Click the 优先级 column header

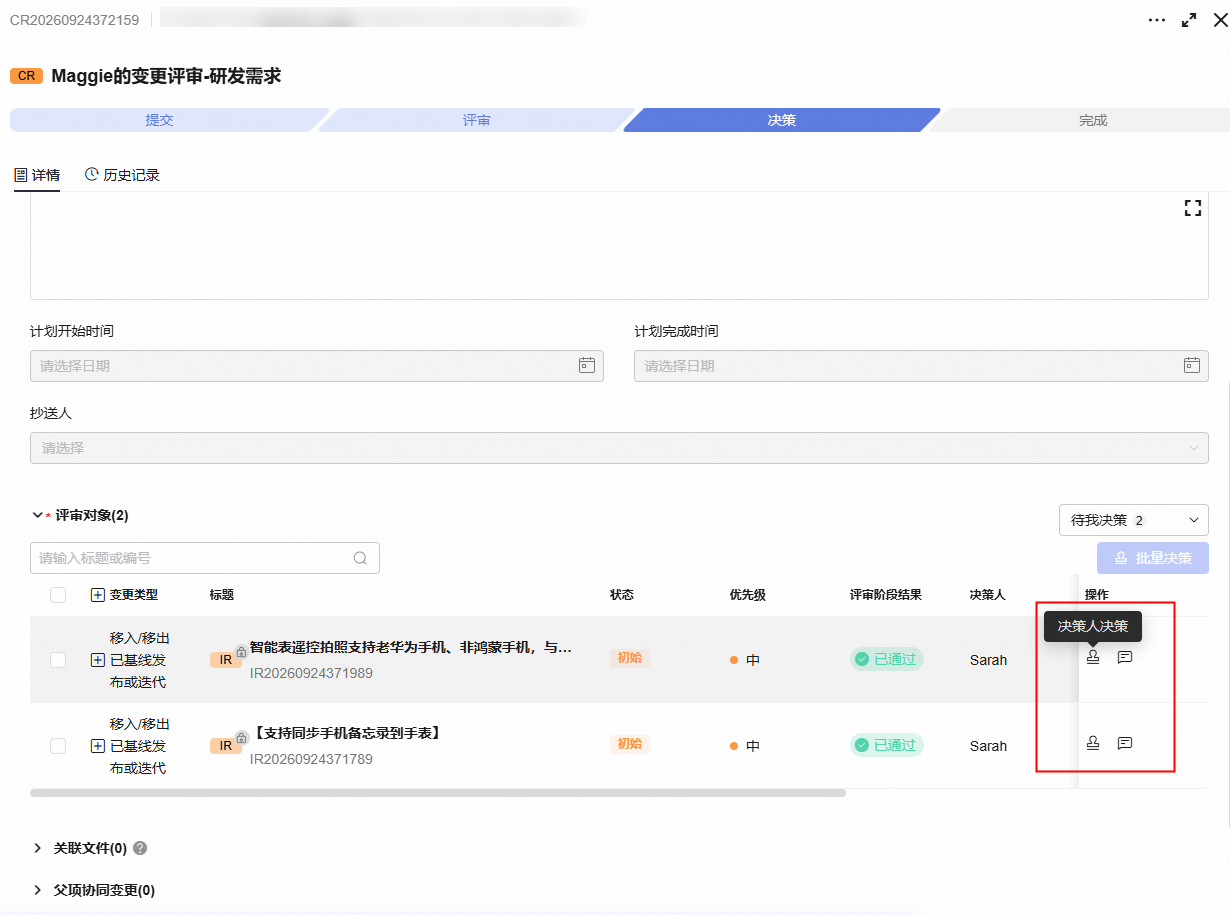click(x=748, y=595)
